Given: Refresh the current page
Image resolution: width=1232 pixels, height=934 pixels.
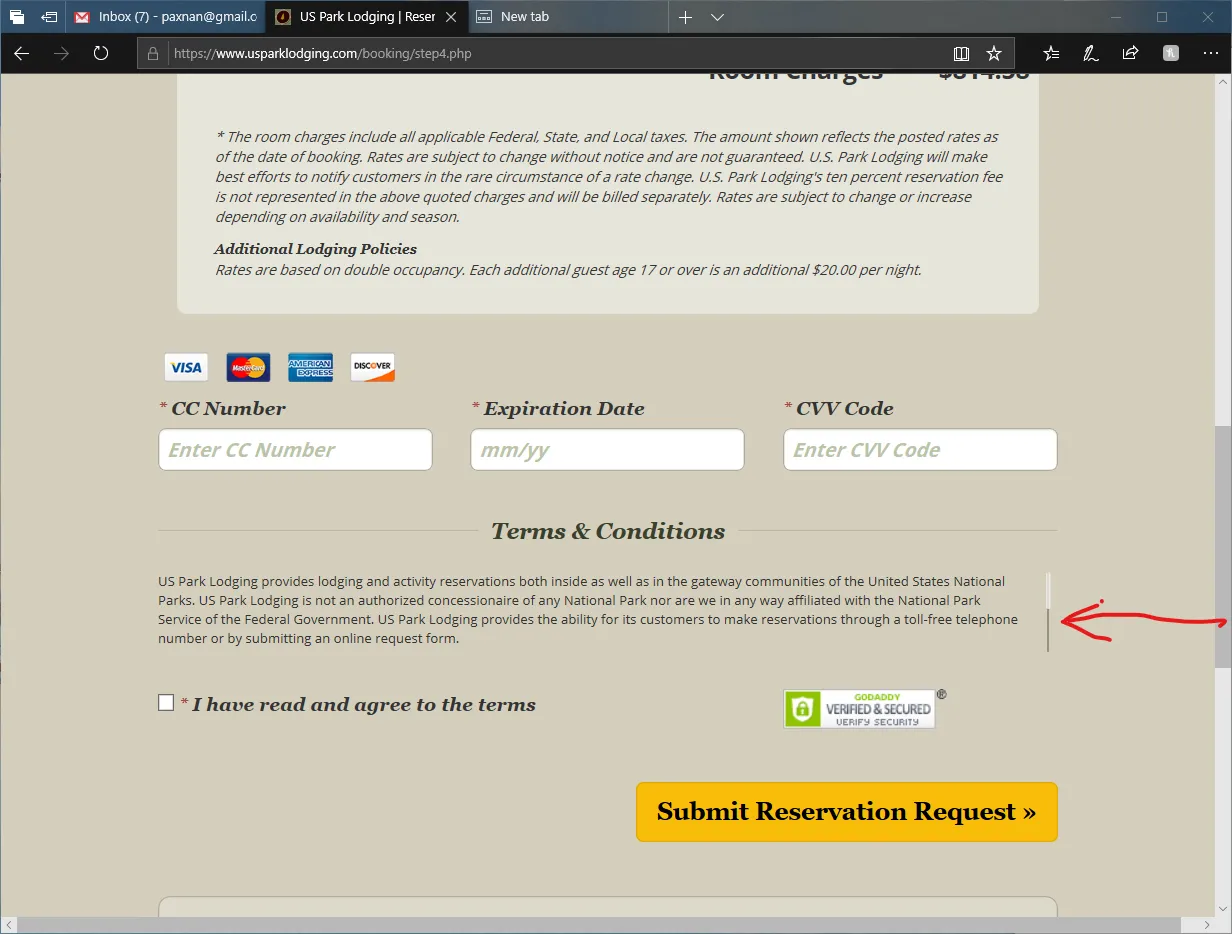Looking at the screenshot, I should 101,53.
